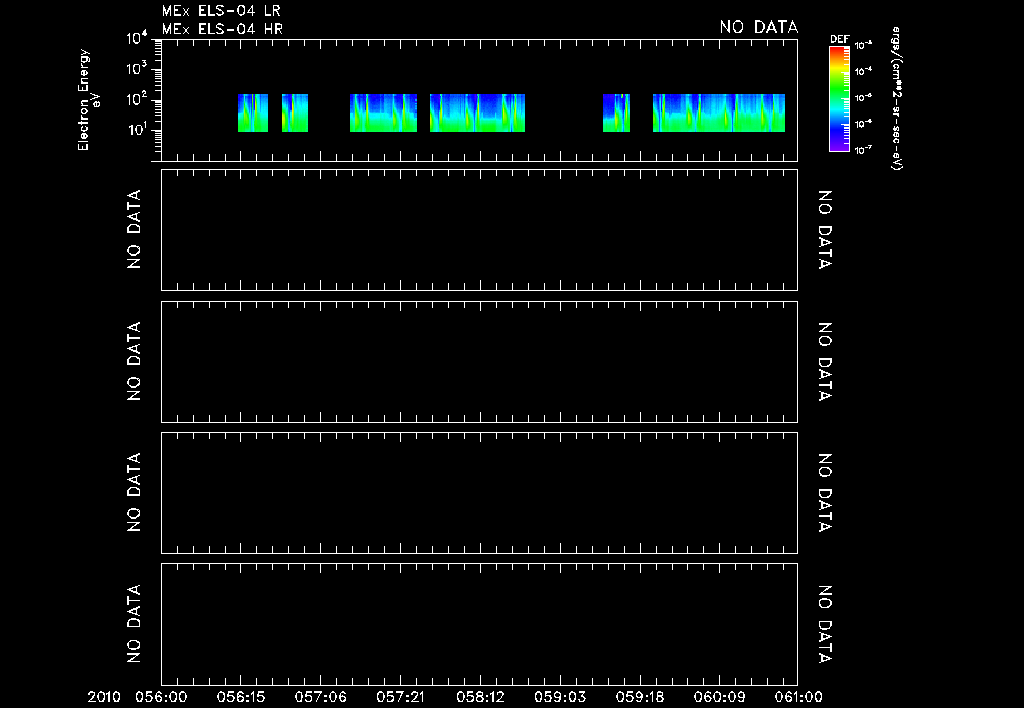
Task: Click the 060:09 time axis label
Action: point(719,697)
